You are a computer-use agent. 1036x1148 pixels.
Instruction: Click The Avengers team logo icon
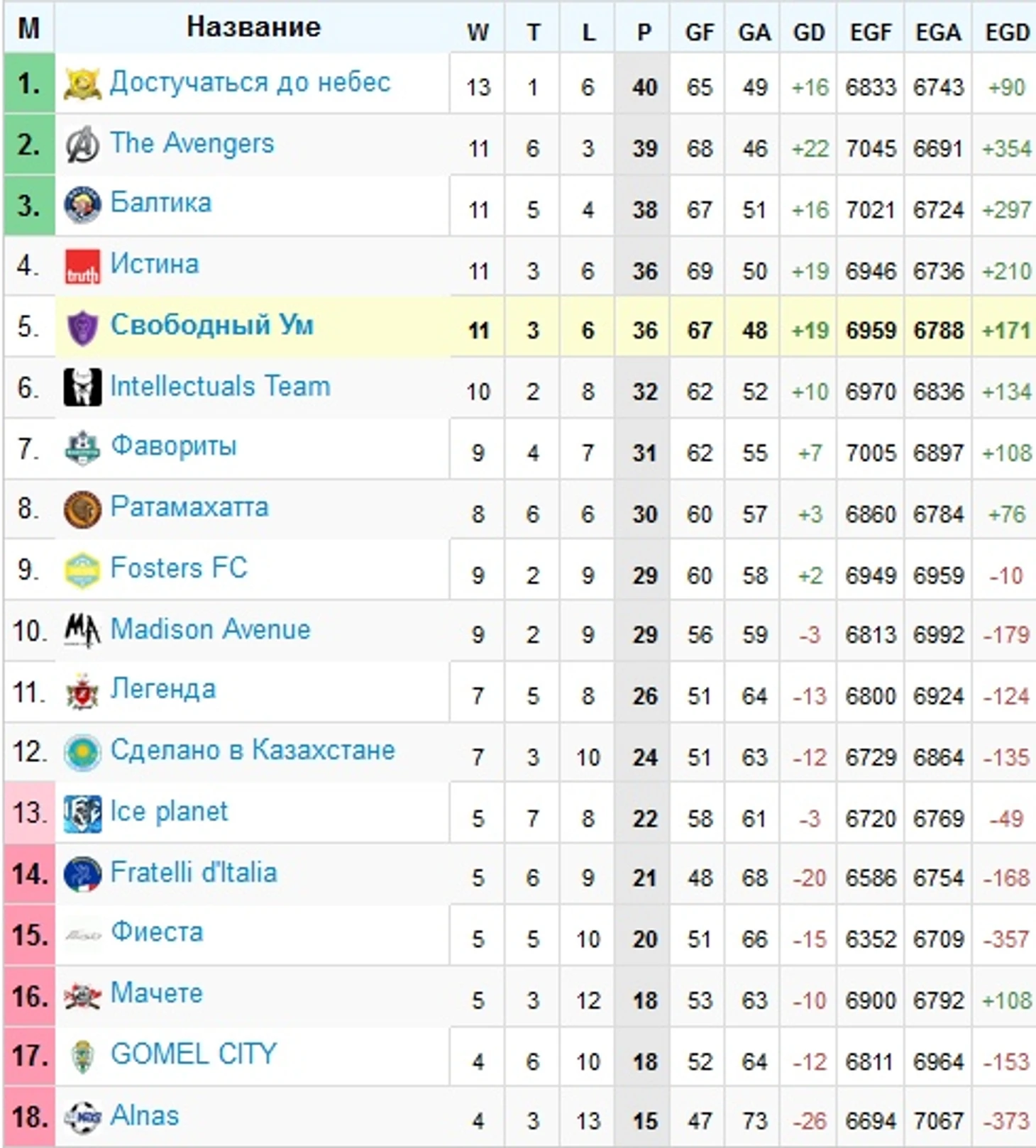tap(82, 145)
